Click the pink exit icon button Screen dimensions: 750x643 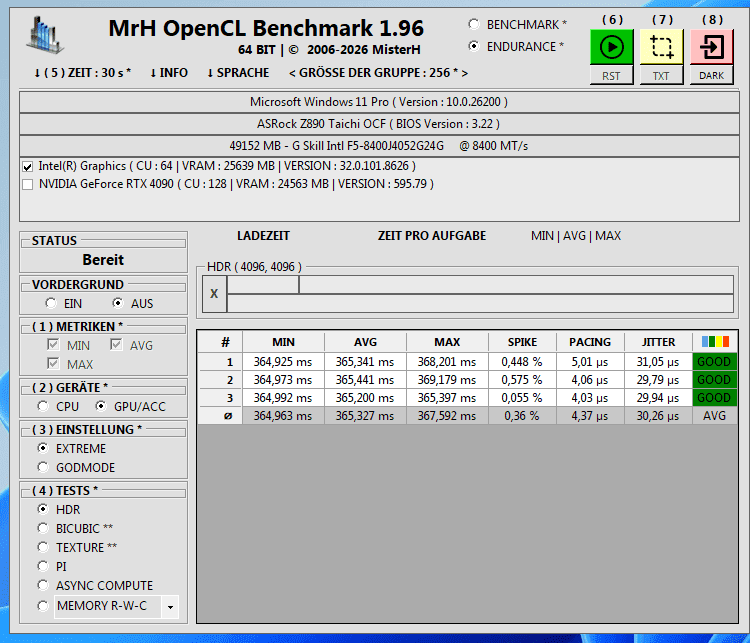[x=712, y=47]
